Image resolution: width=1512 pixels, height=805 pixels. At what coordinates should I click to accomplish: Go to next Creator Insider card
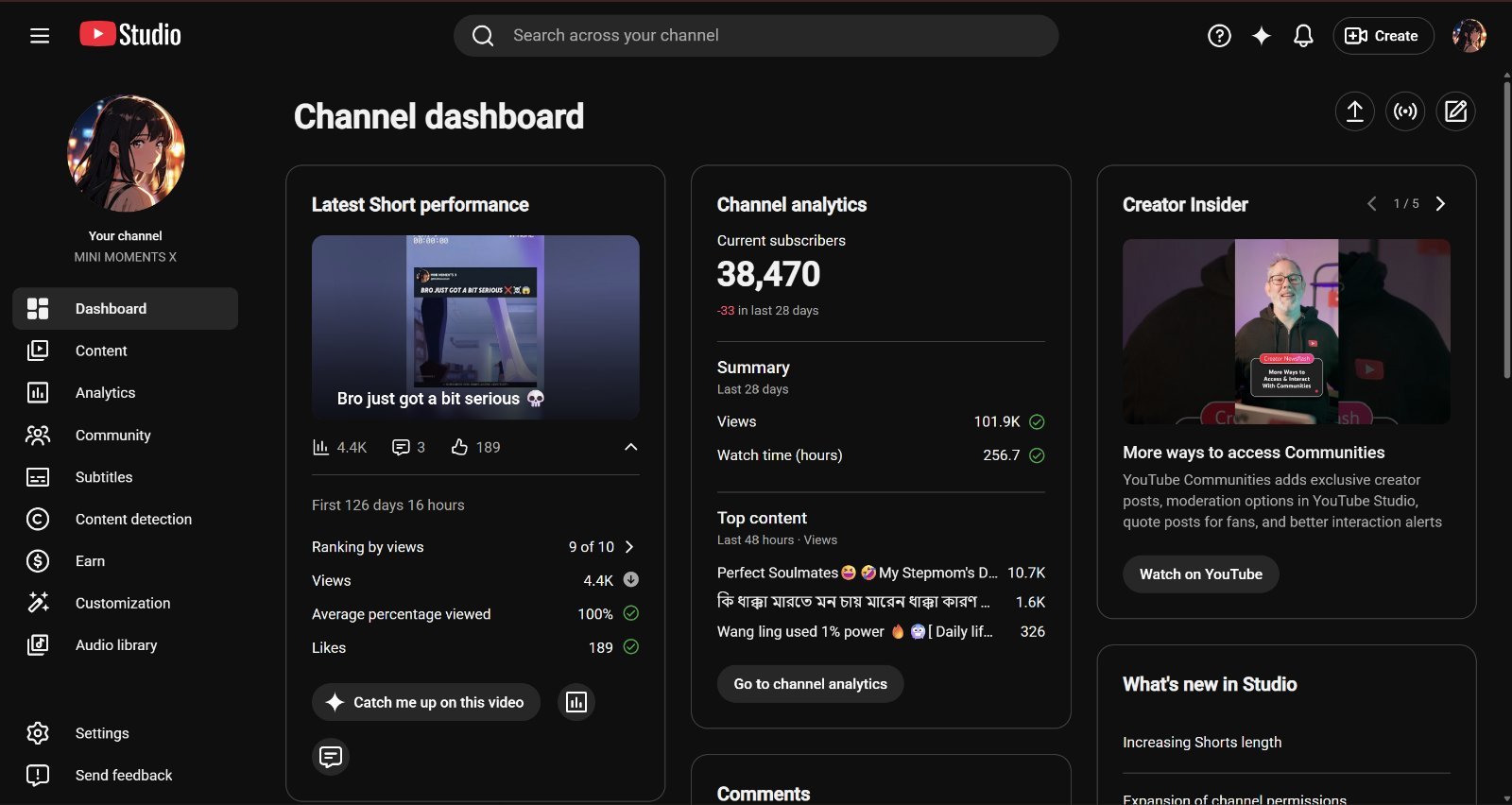click(x=1440, y=204)
